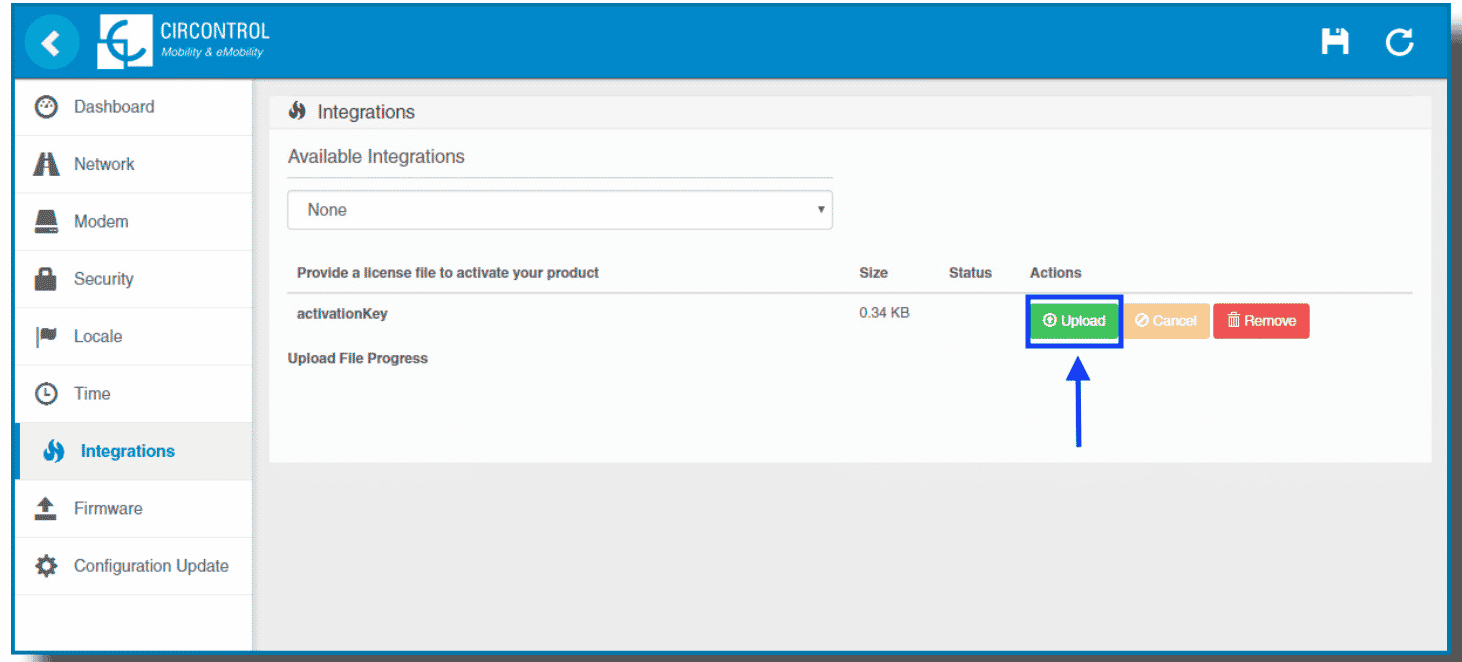Click the Time clock icon
The width and height of the screenshot is (1462, 662).
point(46,394)
